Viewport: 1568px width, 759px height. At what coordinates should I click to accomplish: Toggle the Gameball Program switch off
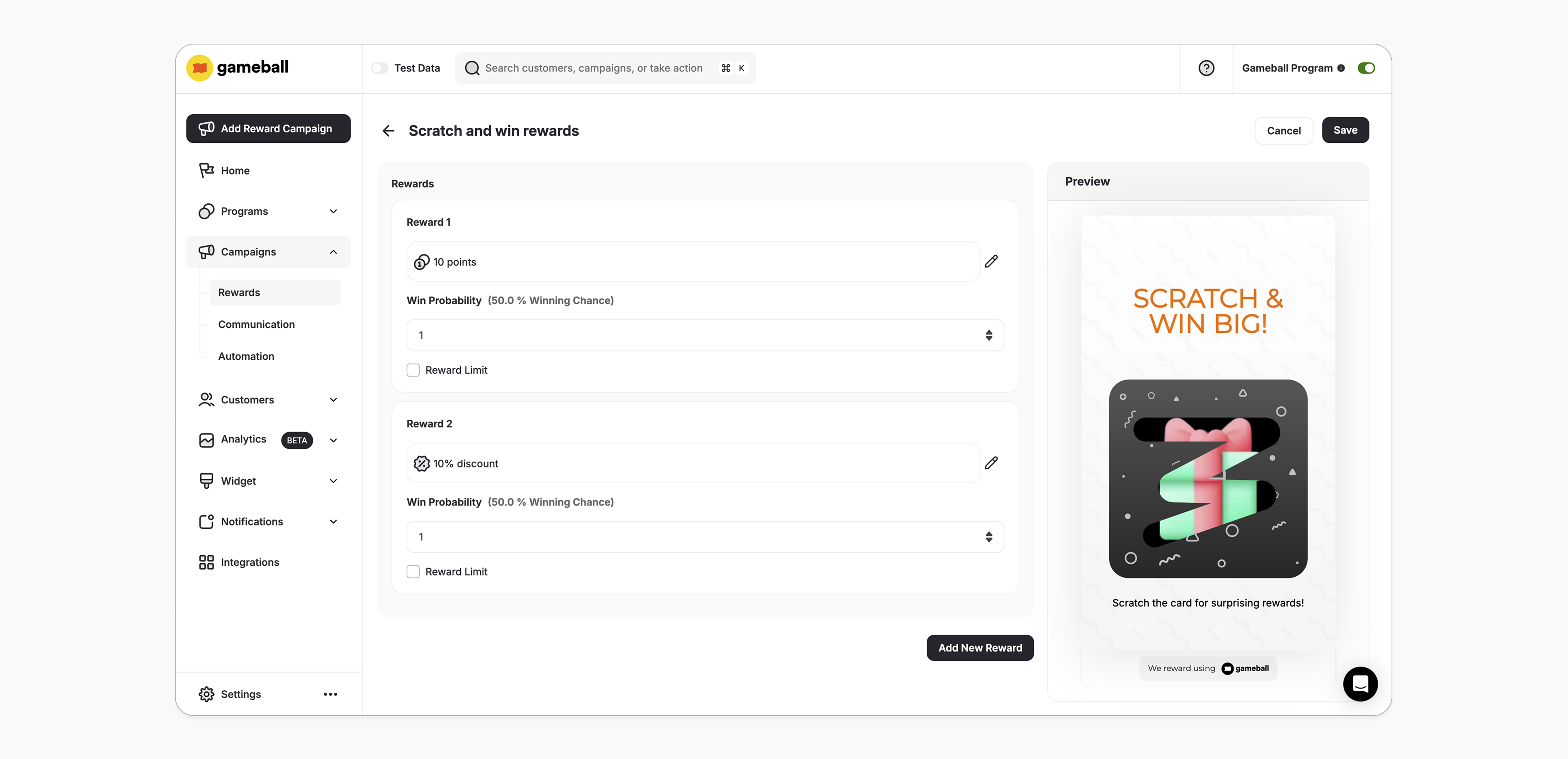click(1367, 68)
